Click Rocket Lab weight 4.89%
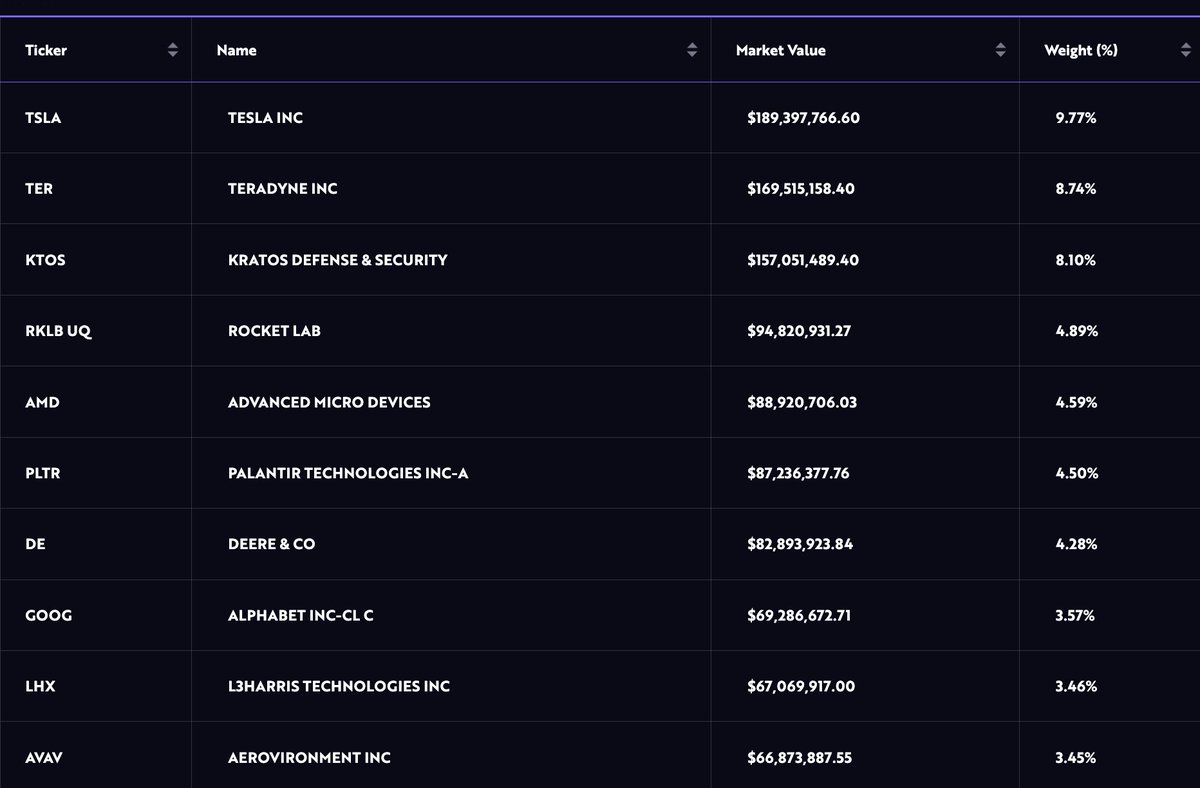The height and width of the screenshot is (788, 1200). coord(1076,331)
